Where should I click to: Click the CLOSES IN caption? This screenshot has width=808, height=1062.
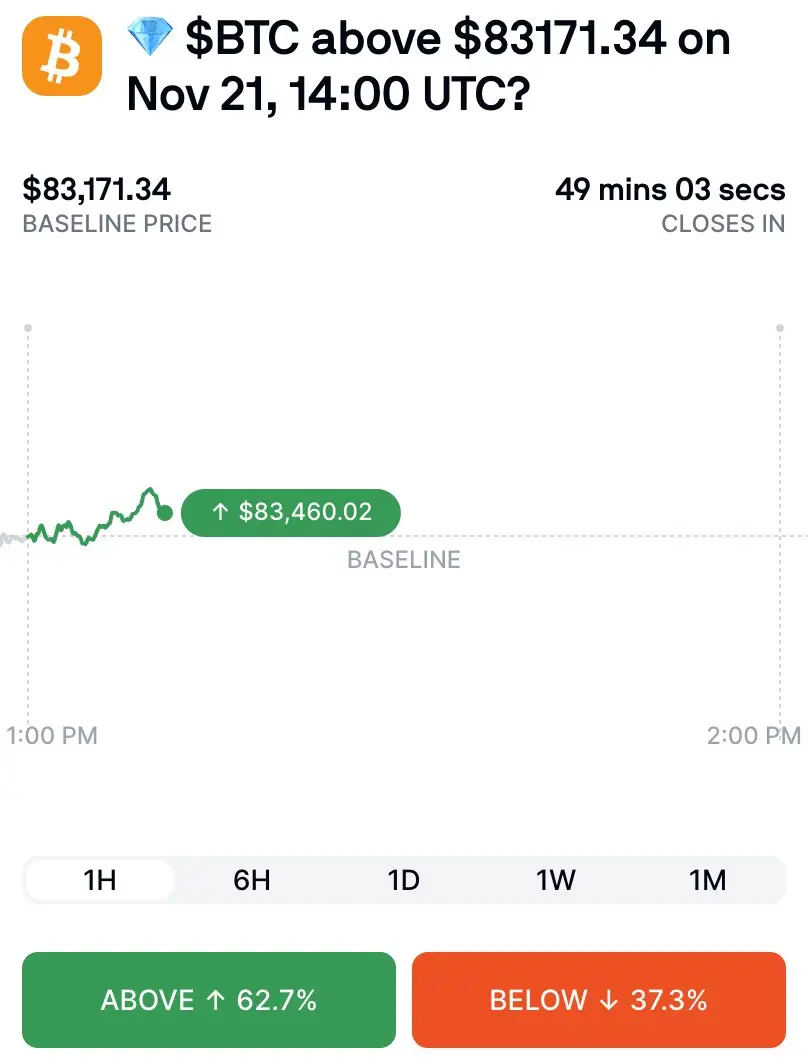pyautogui.click(x=723, y=224)
